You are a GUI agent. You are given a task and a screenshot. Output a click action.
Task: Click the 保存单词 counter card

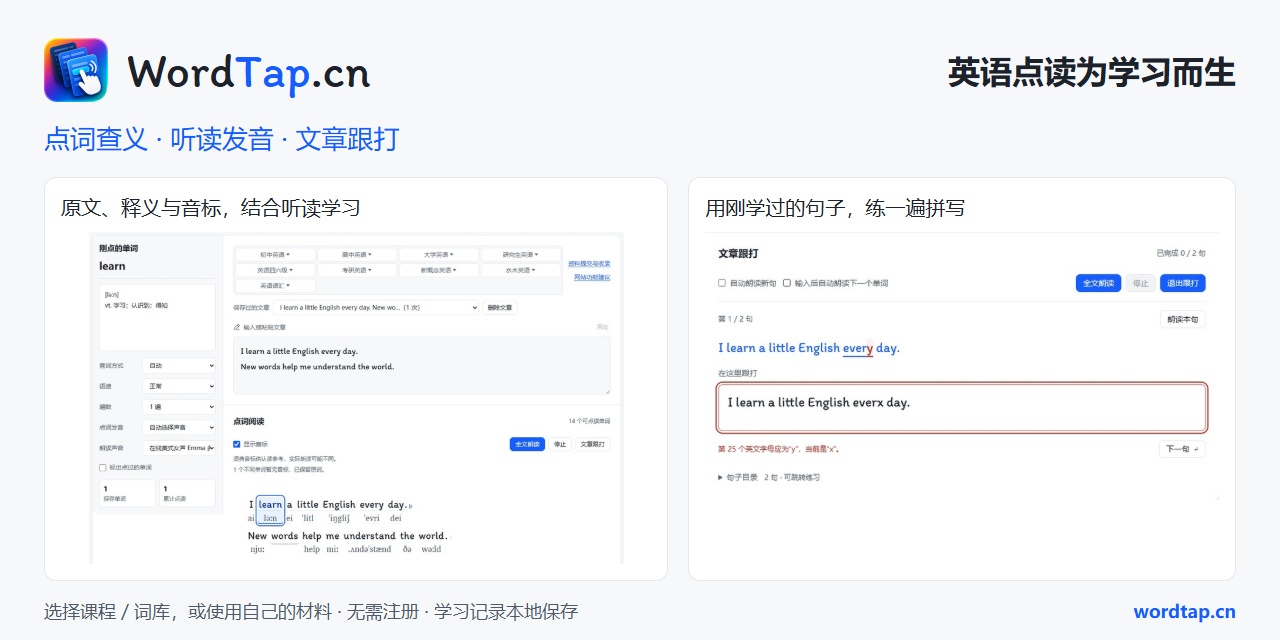point(127,493)
